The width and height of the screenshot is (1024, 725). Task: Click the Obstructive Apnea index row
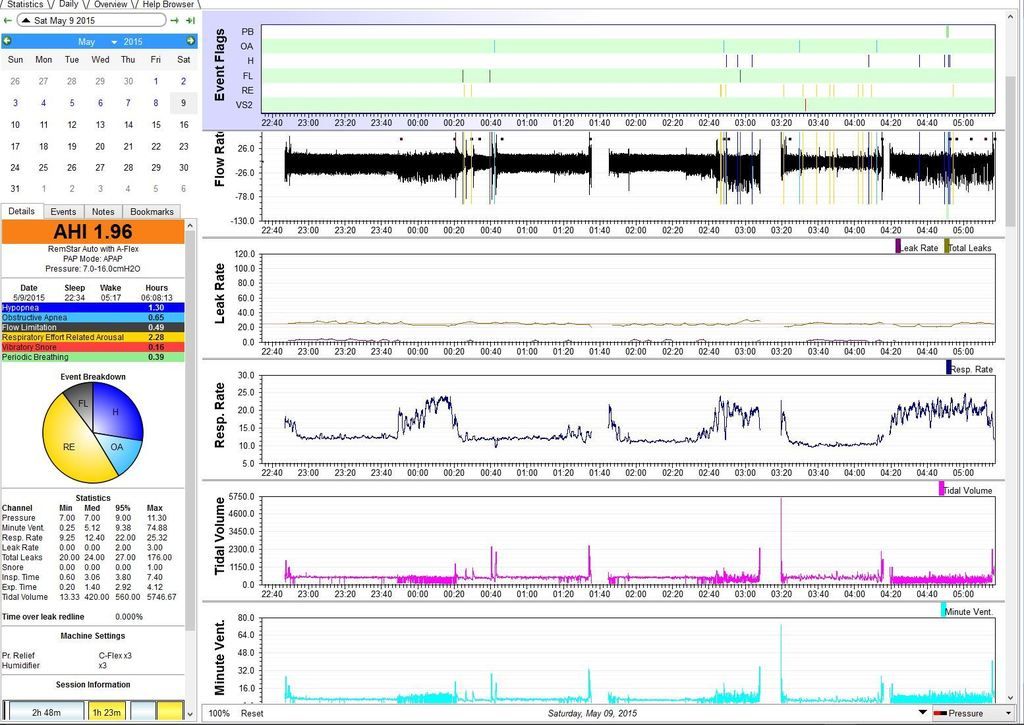93,317
